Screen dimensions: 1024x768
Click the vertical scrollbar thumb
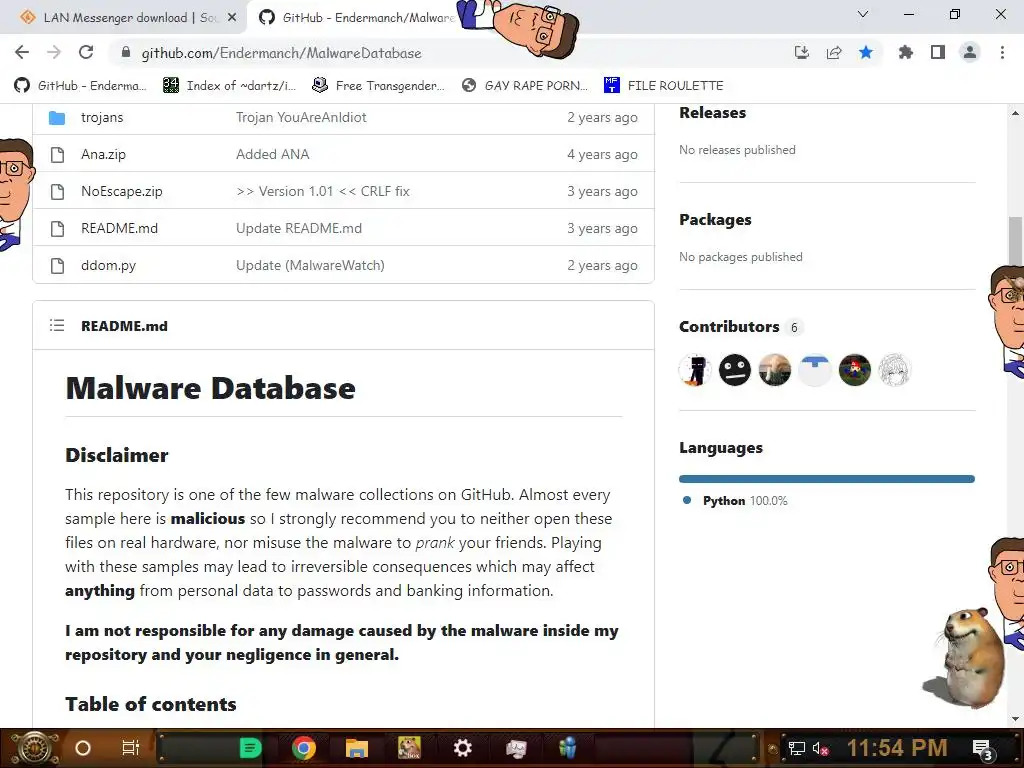click(1015, 240)
